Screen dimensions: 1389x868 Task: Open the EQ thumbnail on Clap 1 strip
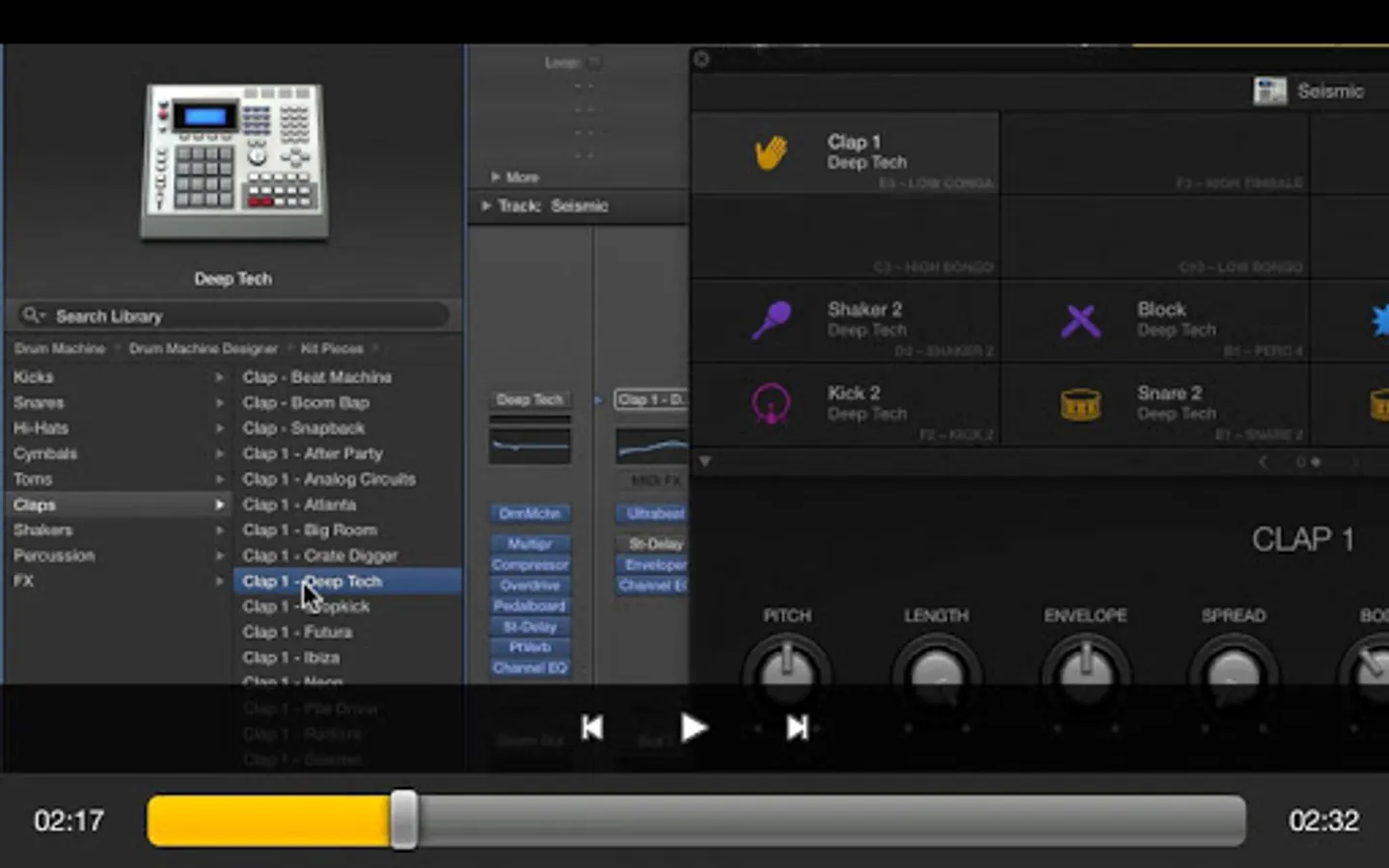coord(653,446)
